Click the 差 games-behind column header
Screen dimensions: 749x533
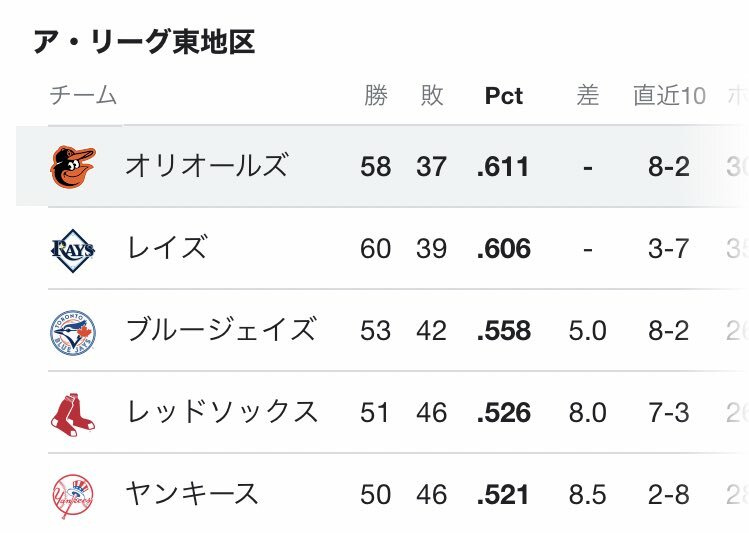(x=588, y=95)
